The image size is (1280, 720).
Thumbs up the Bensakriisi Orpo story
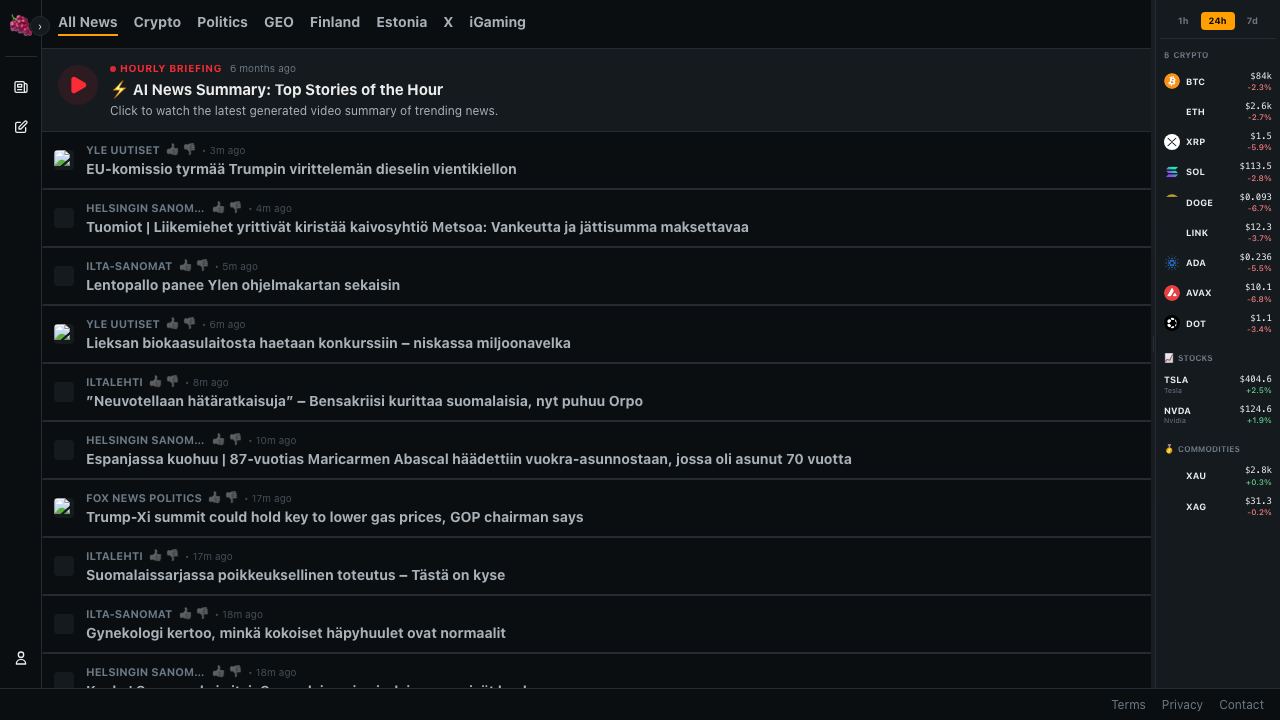click(x=156, y=382)
